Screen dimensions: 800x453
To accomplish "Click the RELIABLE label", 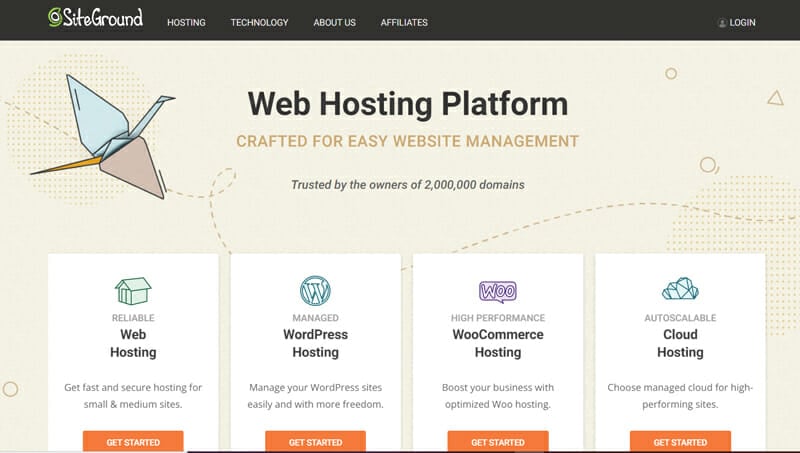I will point(133,318).
